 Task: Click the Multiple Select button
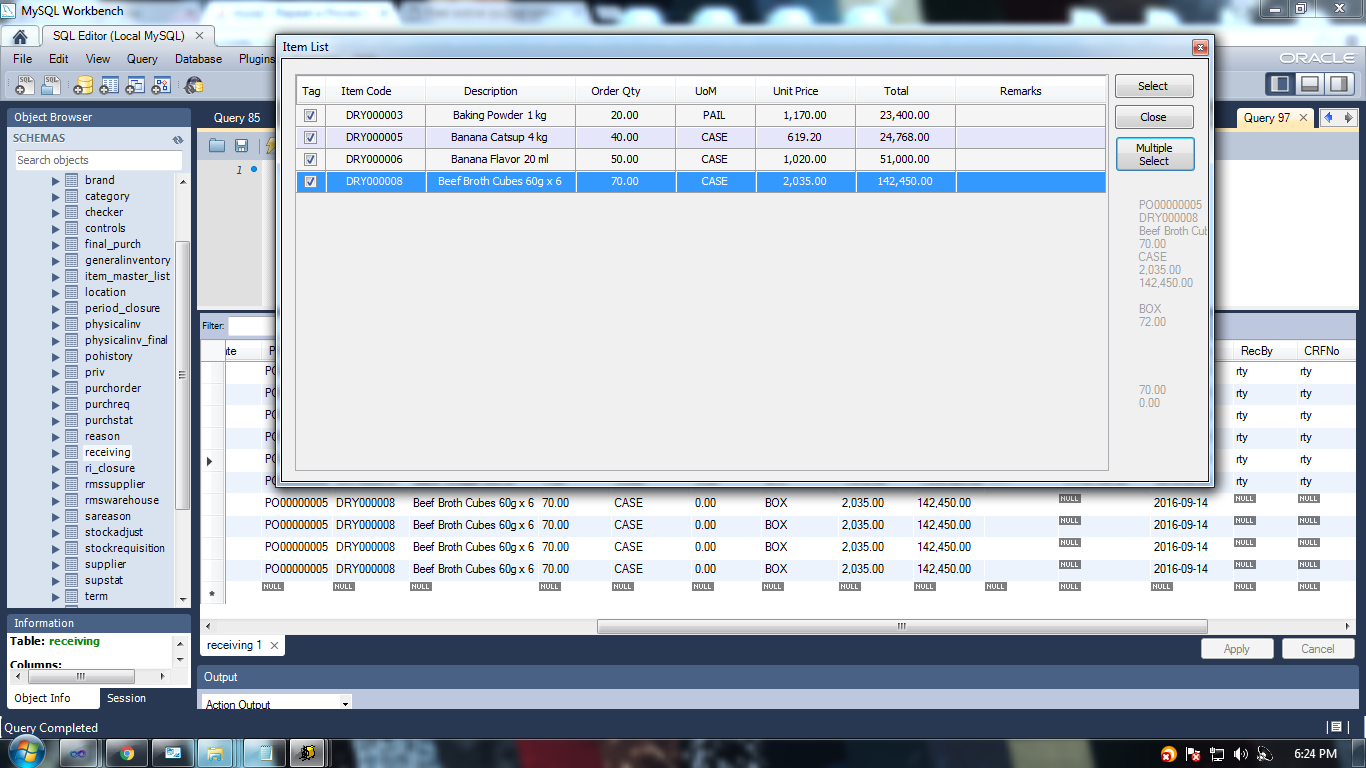[x=1154, y=154]
